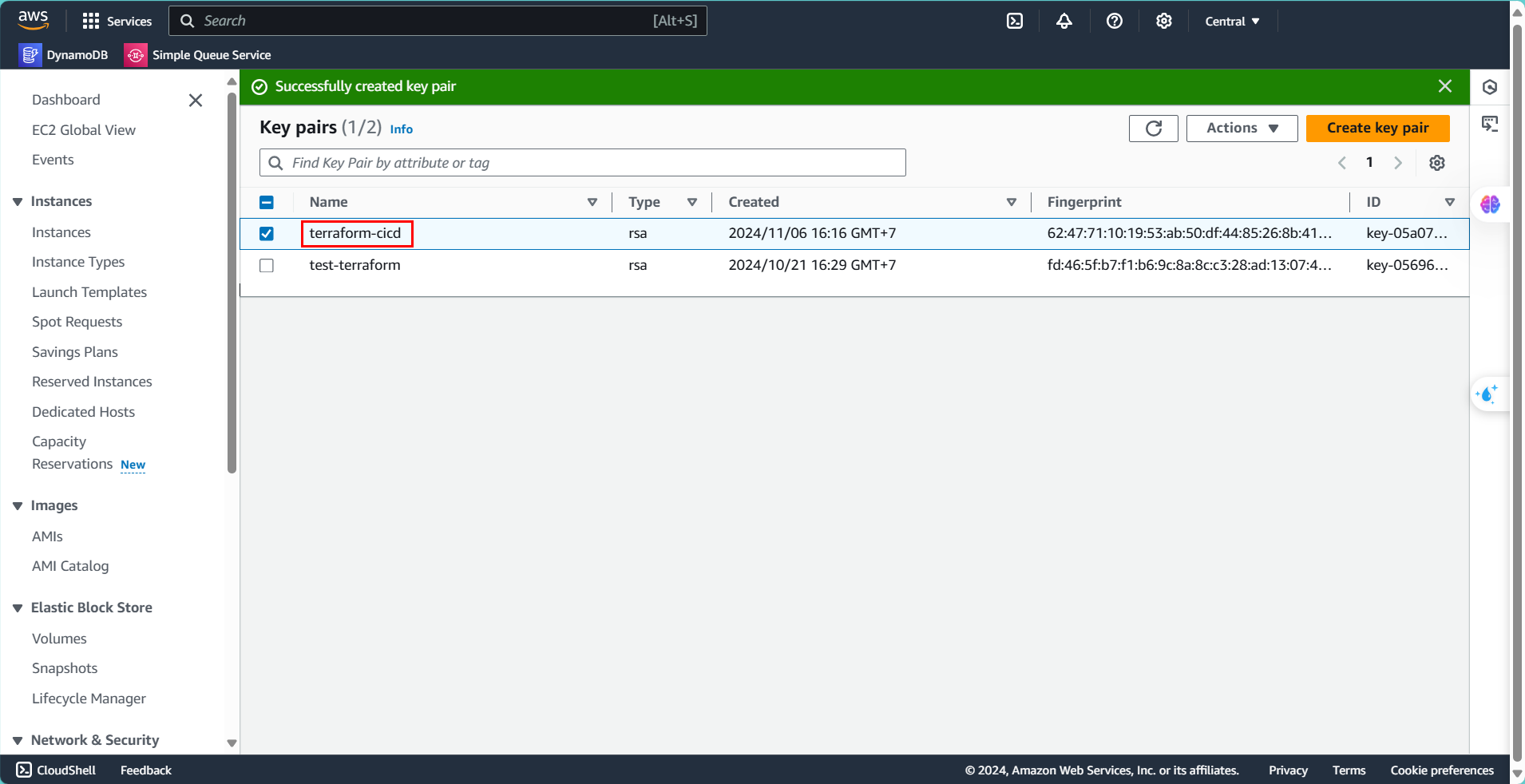The height and width of the screenshot is (784, 1525).
Task: Focus the Find Key Pair filter field
Action: tap(583, 163)
